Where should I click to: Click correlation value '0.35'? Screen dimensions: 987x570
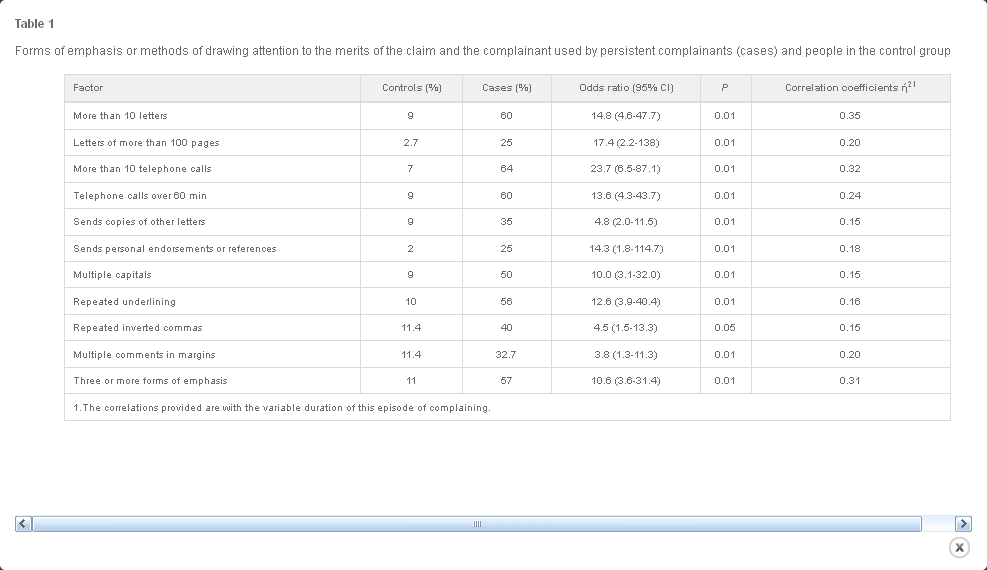pos(850,116)
